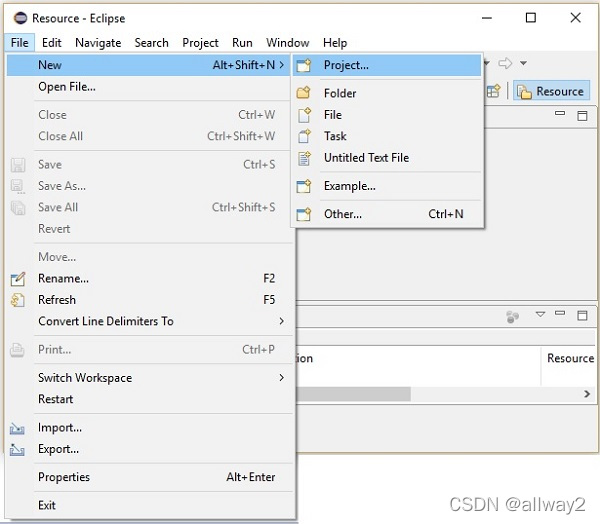
Task: Click the Eclipse logo in title bar
Action: click(x=20, y=18)
